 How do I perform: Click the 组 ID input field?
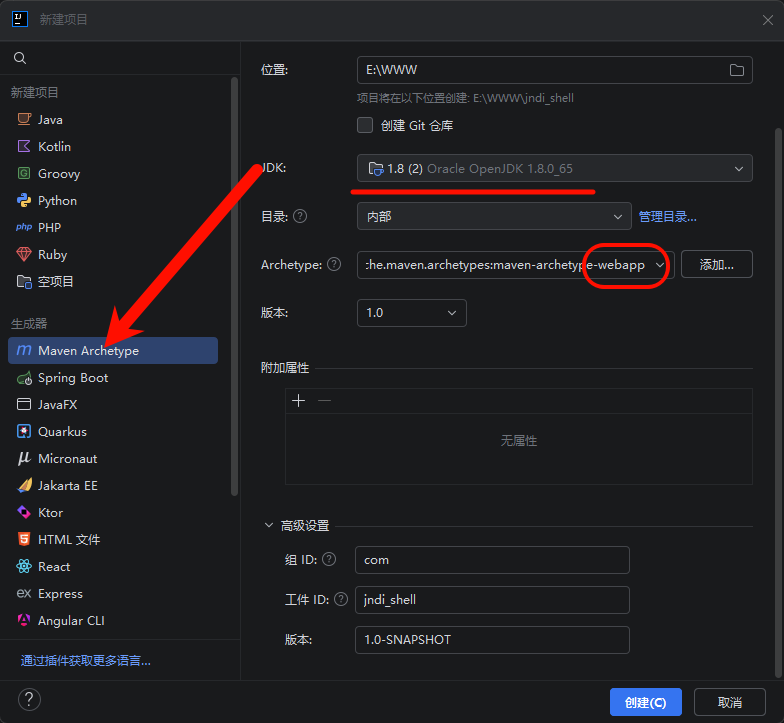(492, 560)
